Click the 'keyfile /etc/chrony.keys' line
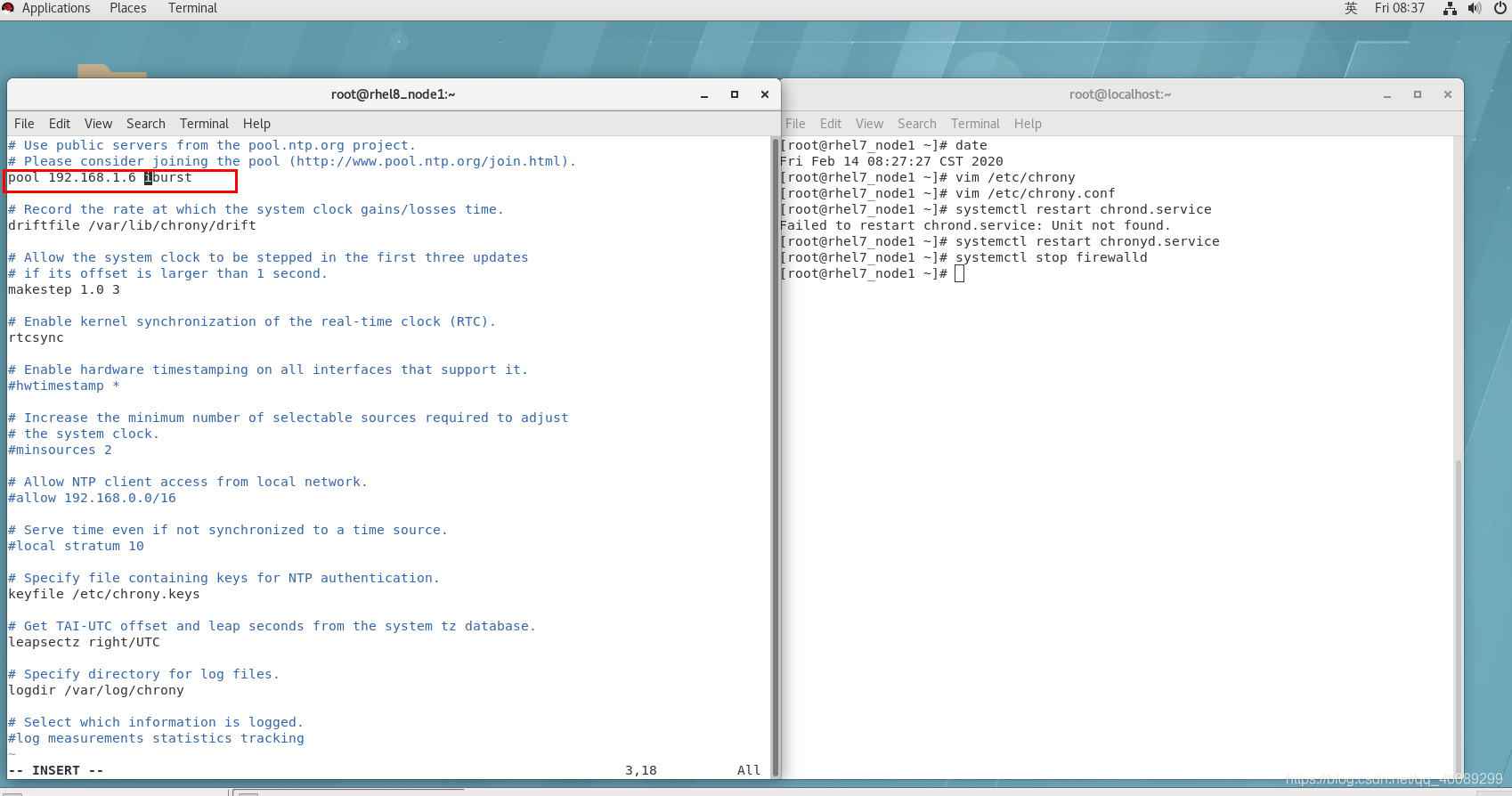Viewport: 1512px width, 796px height. coord(104,595)
